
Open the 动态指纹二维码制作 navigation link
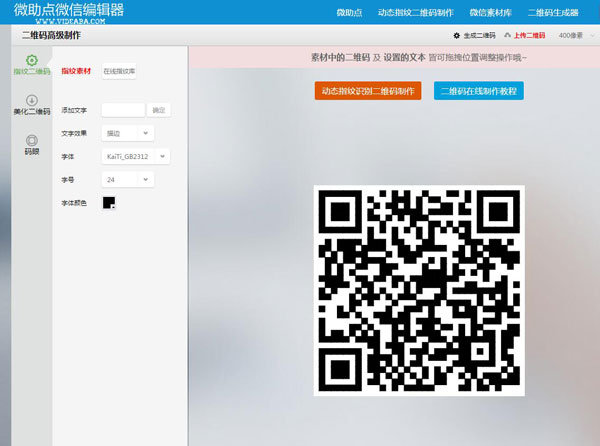[416, 13]
